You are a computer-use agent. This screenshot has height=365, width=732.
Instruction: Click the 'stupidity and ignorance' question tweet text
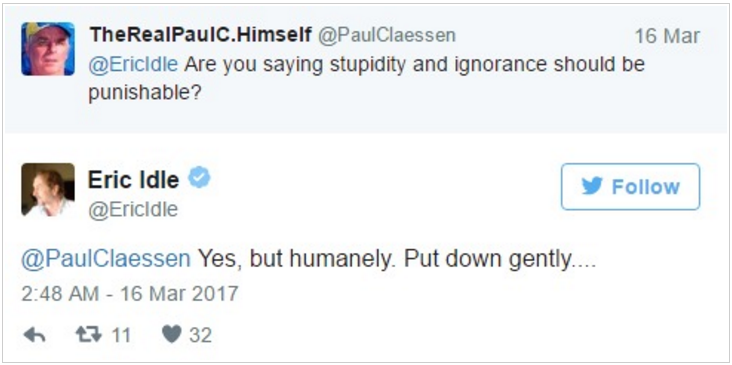[366, 79]
